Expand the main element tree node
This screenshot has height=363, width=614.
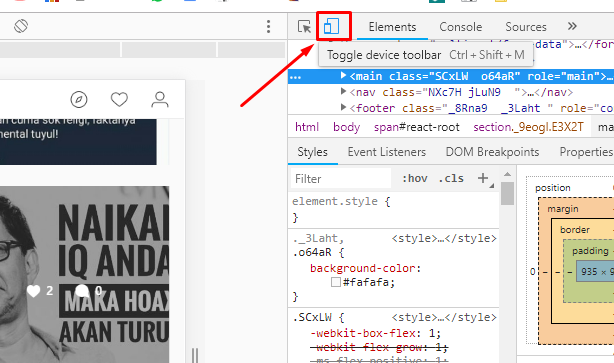pyautogui.click(x=343, y=75)
